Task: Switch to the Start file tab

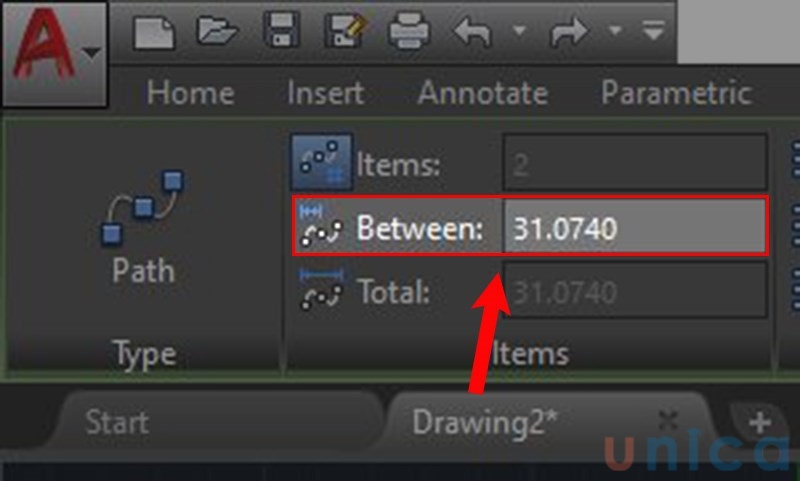Action: [x=117, y=422]
